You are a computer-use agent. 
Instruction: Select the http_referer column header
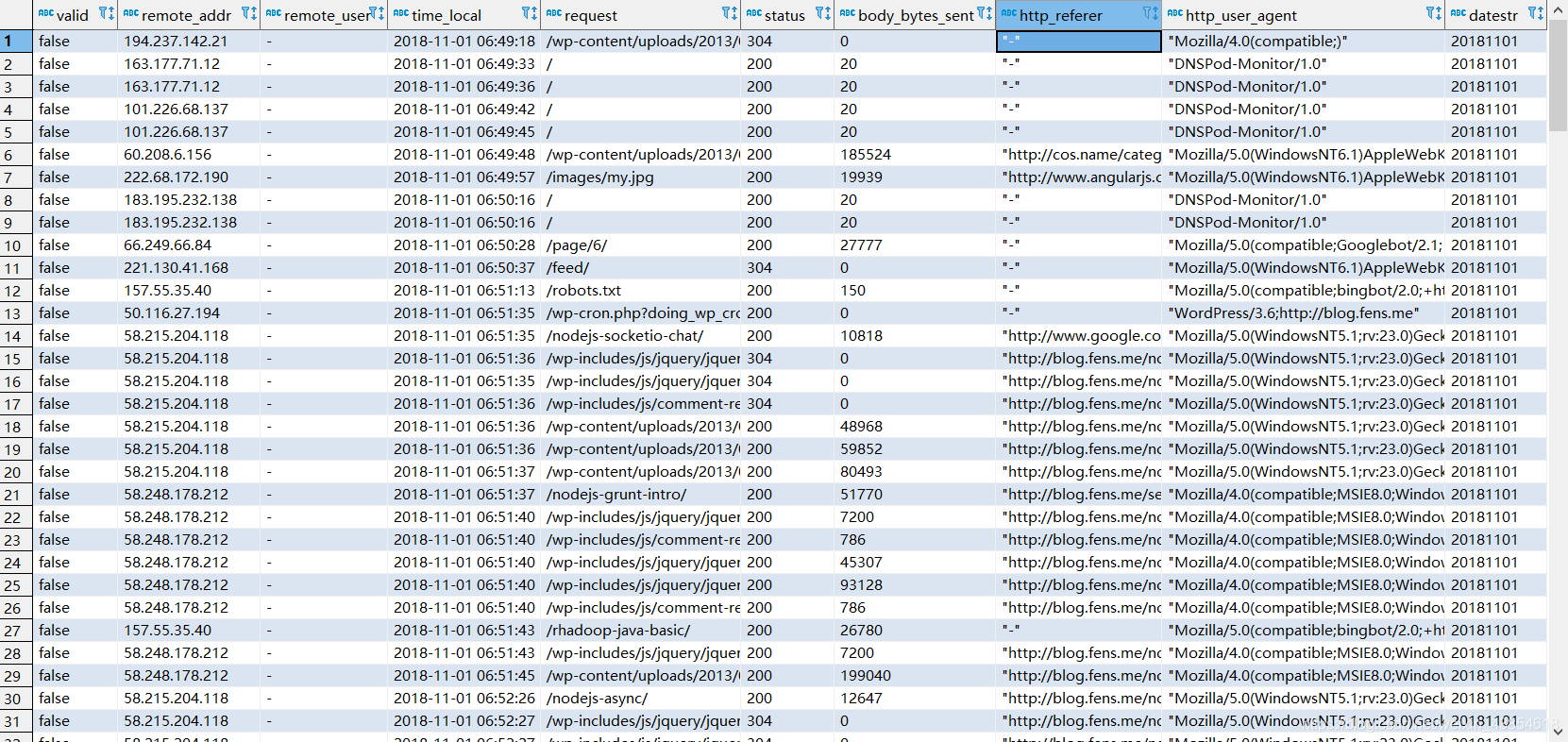click(1079, 15)
